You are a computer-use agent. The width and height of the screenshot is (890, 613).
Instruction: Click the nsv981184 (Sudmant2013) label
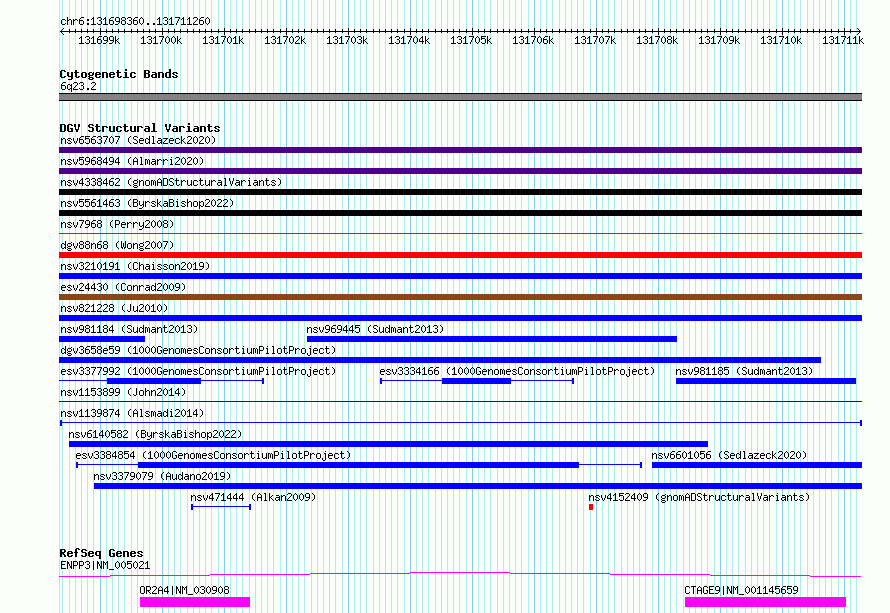pos(129,329)
